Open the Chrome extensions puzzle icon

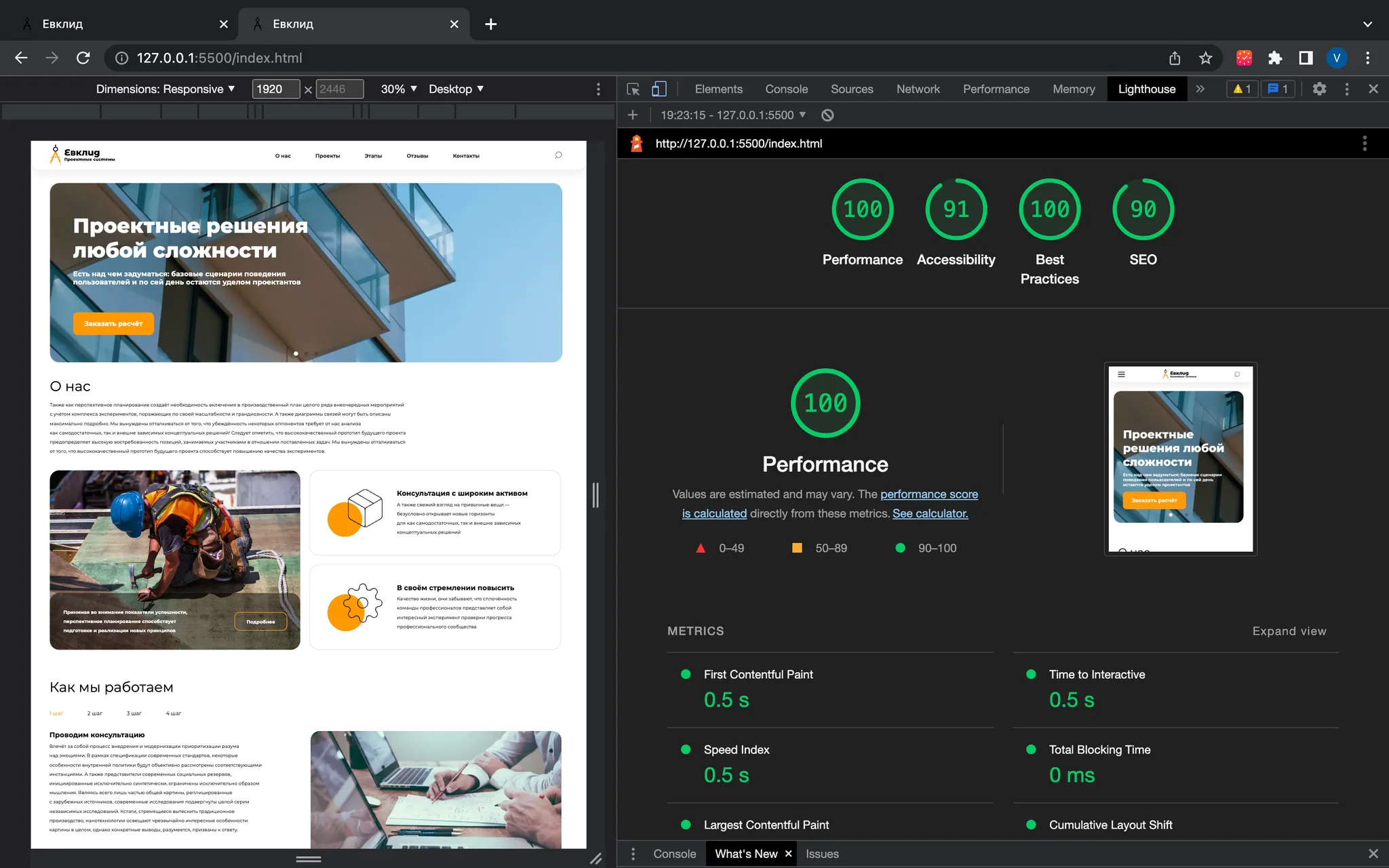(x=1275, y=58)
